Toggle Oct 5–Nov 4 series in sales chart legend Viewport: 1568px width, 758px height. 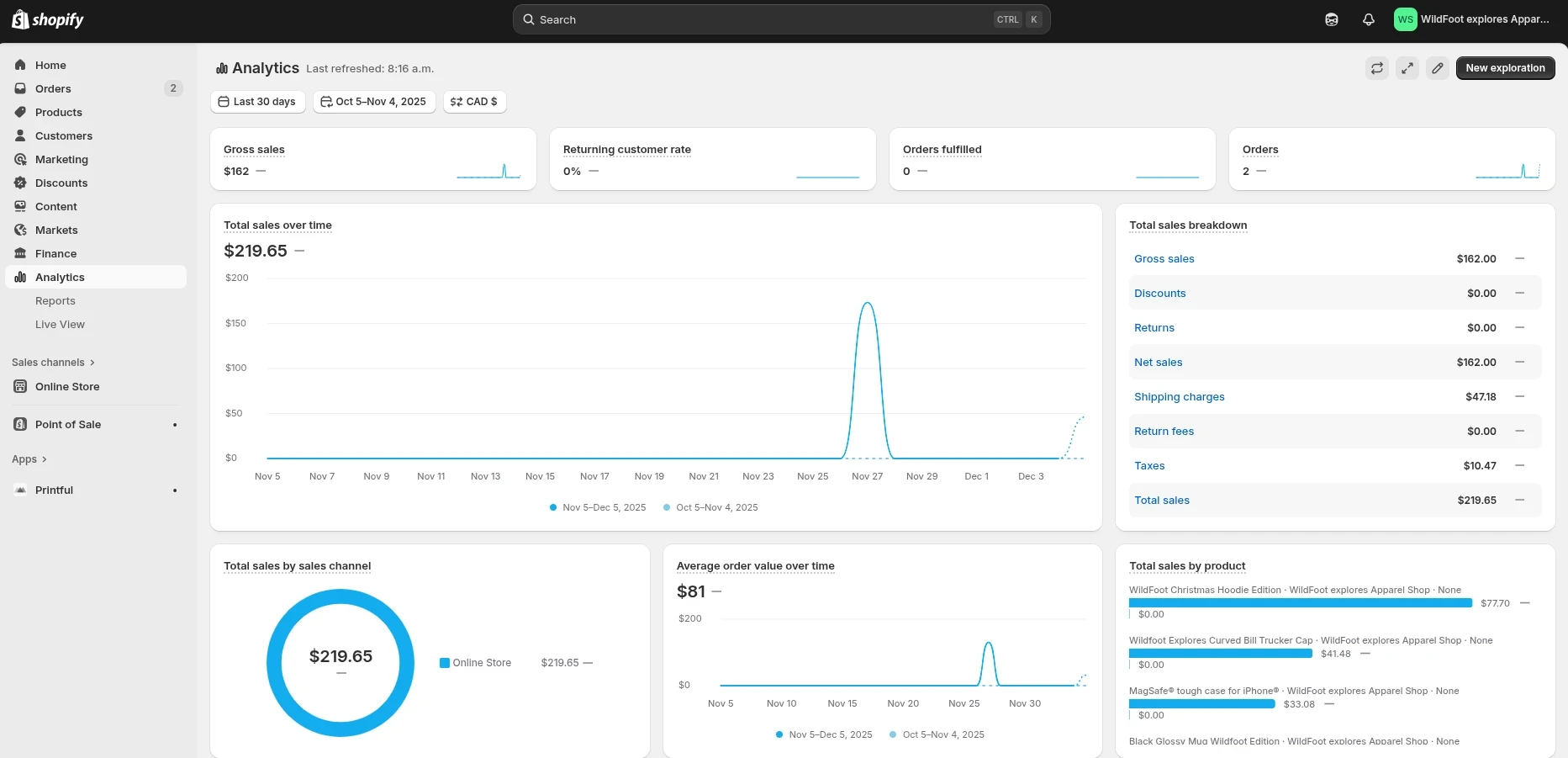(x=711, y=507)
